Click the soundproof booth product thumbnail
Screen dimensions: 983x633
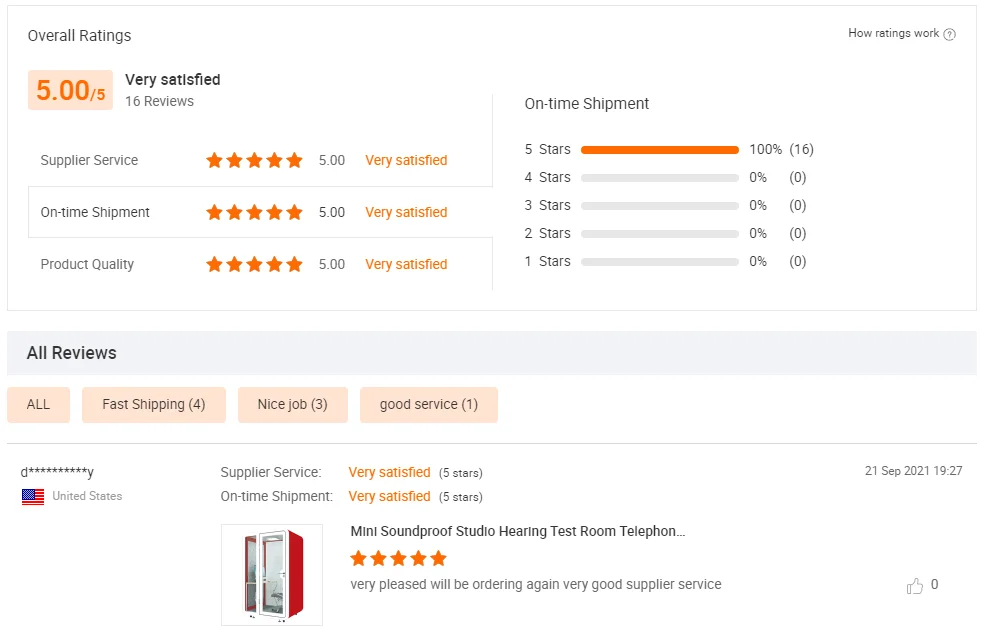click(x=271, y=574)
